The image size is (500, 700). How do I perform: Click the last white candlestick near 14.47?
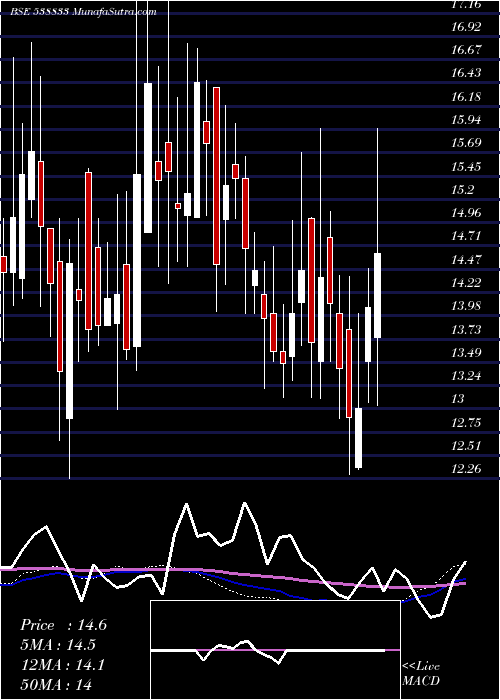(x=378, y=295)
